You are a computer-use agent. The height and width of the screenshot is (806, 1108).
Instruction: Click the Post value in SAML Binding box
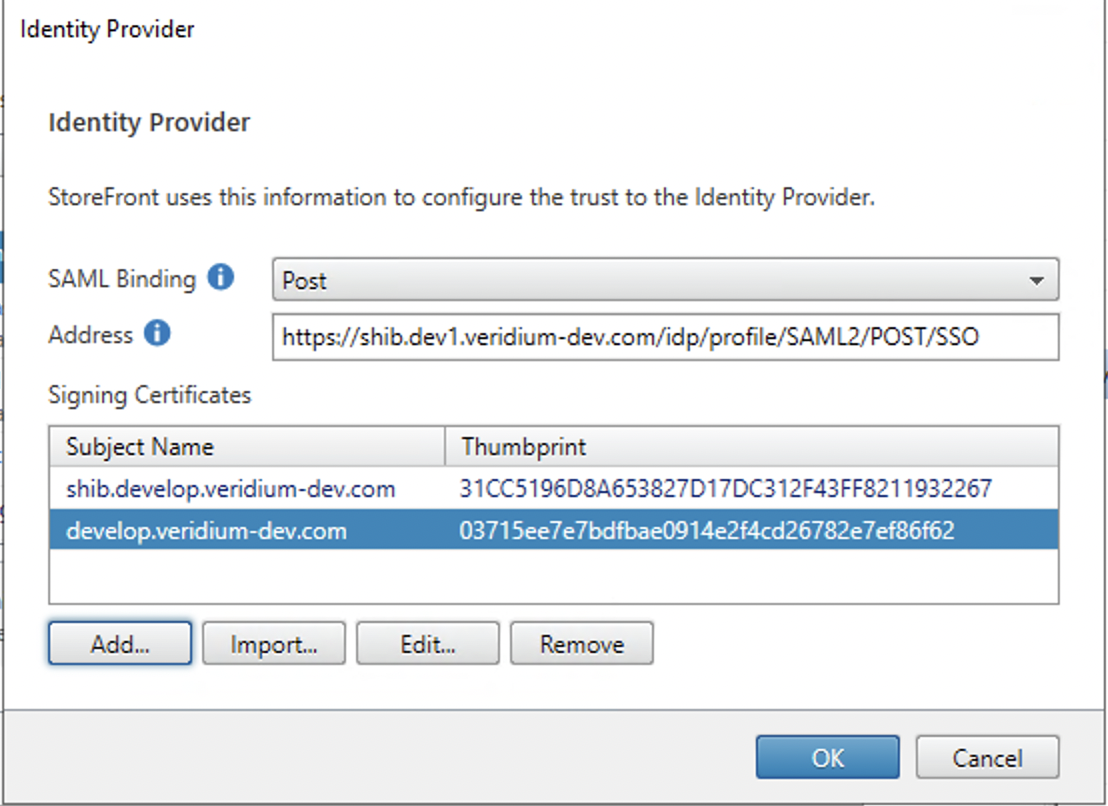point(304,281)
